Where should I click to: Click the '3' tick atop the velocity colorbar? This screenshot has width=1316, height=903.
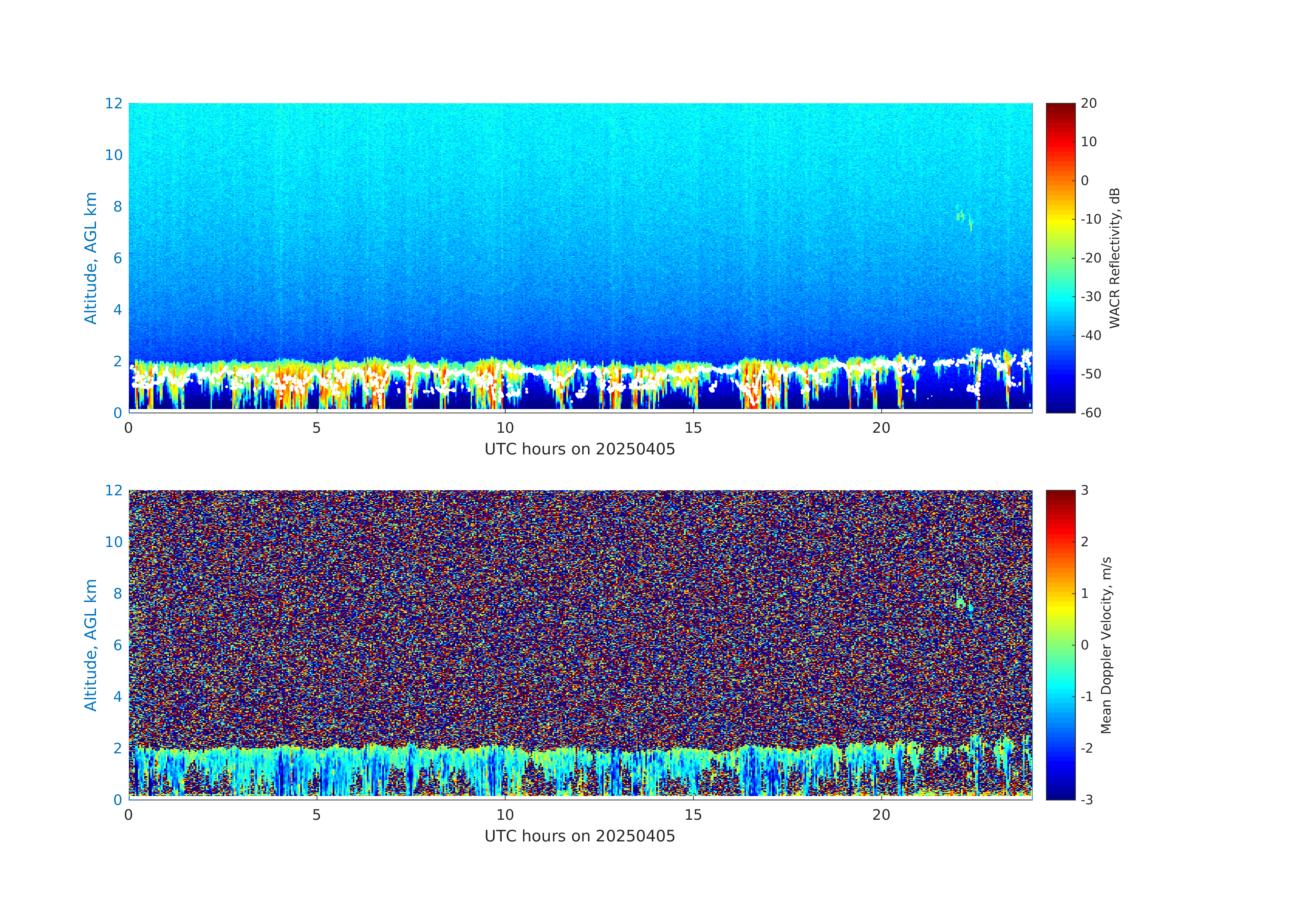pyautogui.click(x=1084, y=490)
